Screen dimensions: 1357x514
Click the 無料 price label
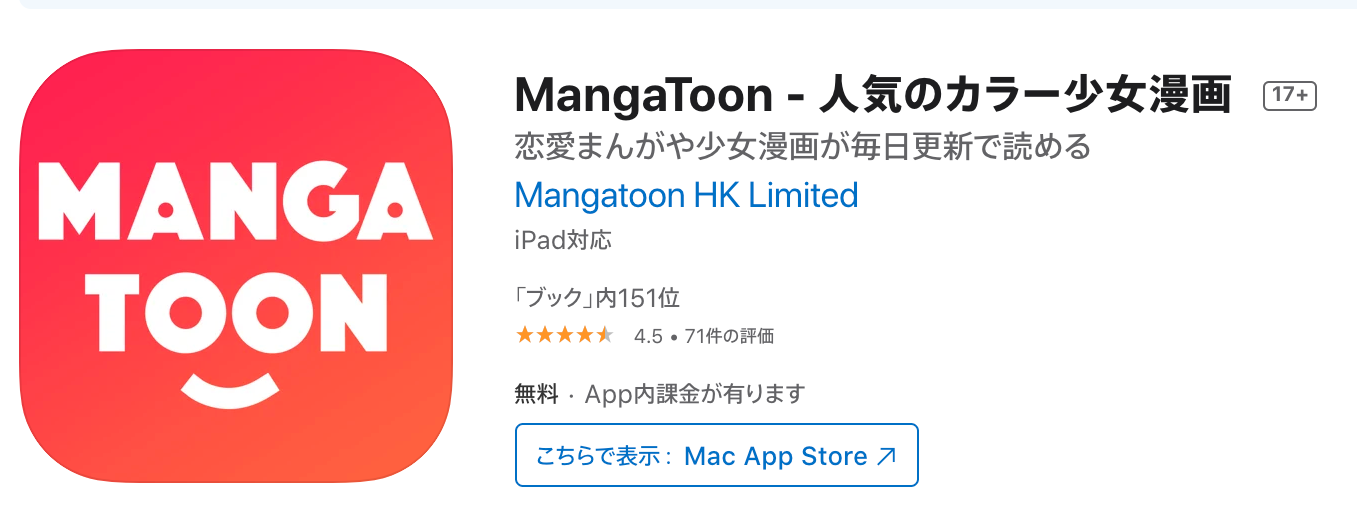537,394
